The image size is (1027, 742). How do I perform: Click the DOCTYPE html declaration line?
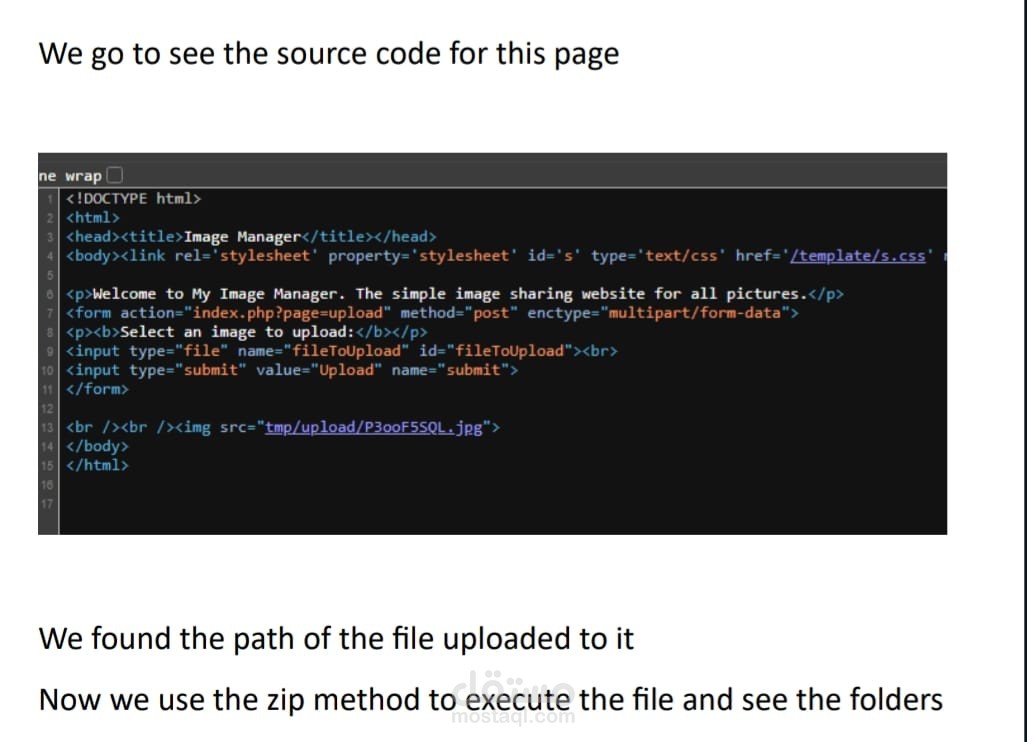click(x=133, y=198)
